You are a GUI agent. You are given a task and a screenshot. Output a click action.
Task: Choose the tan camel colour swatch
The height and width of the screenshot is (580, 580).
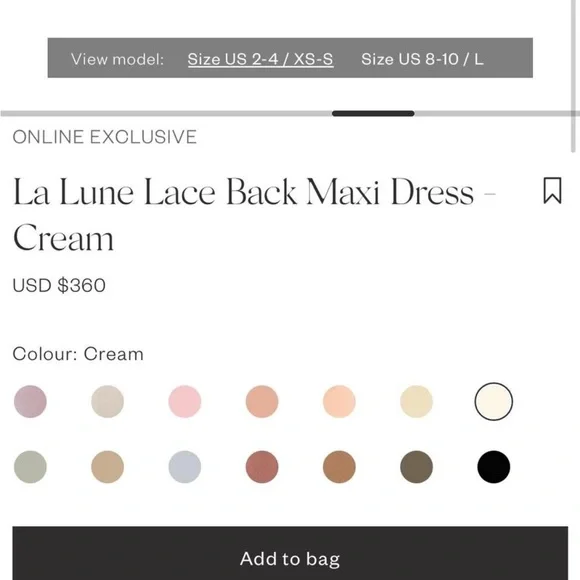(x=107, y=467)
